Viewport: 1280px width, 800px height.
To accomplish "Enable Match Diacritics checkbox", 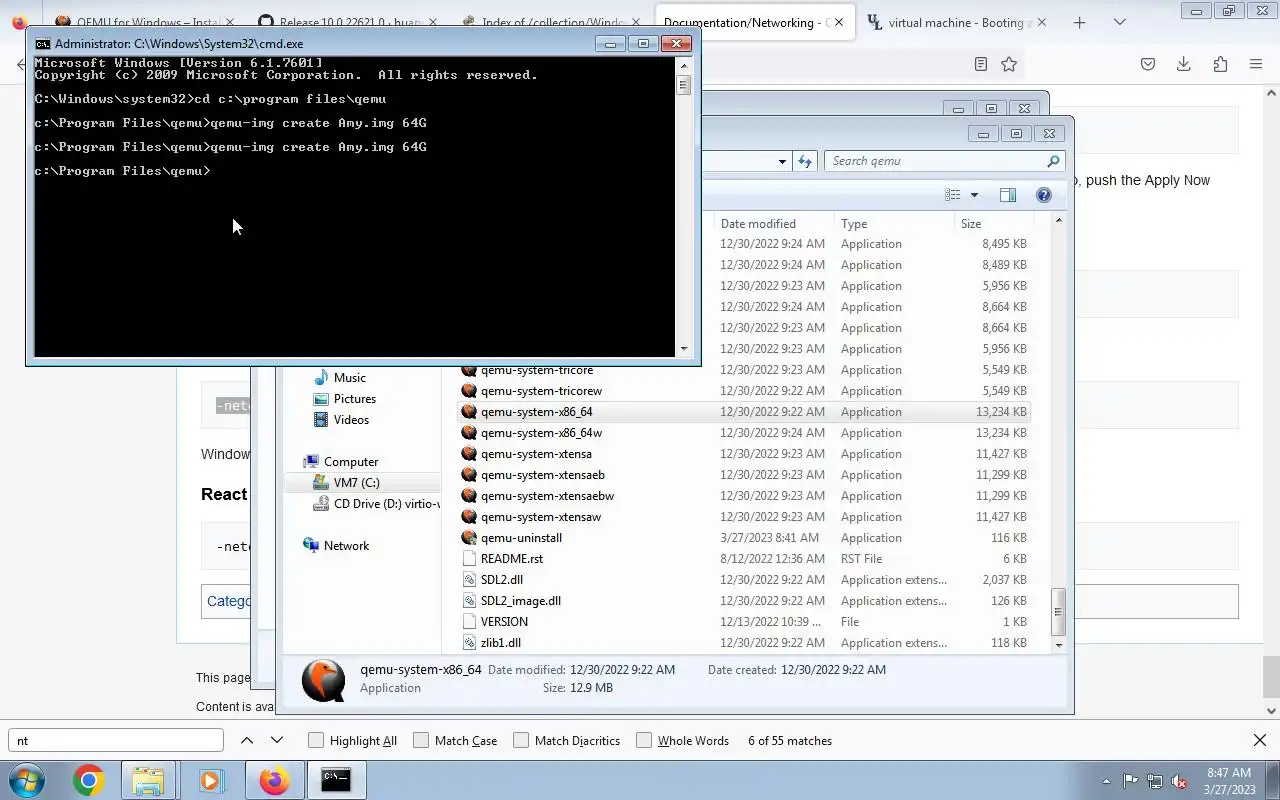I will [x=521, y=740].
